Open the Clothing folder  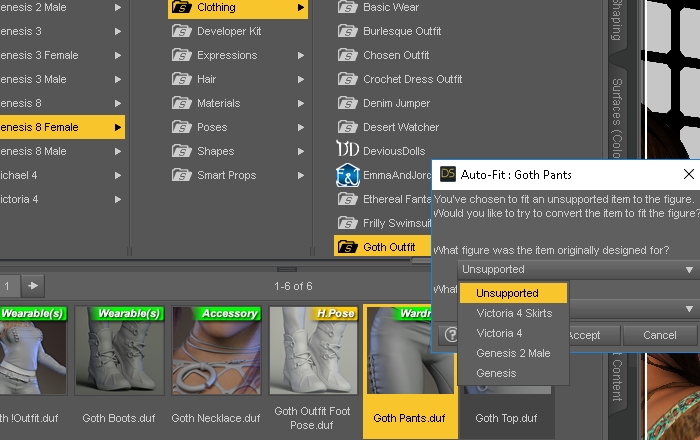(238, 8)
